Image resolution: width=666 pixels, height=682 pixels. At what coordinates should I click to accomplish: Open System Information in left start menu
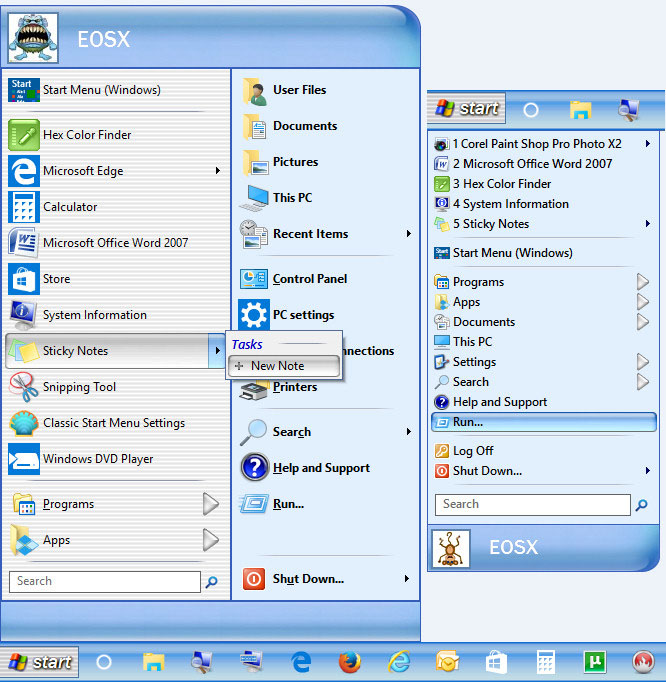tap(115, 315)
